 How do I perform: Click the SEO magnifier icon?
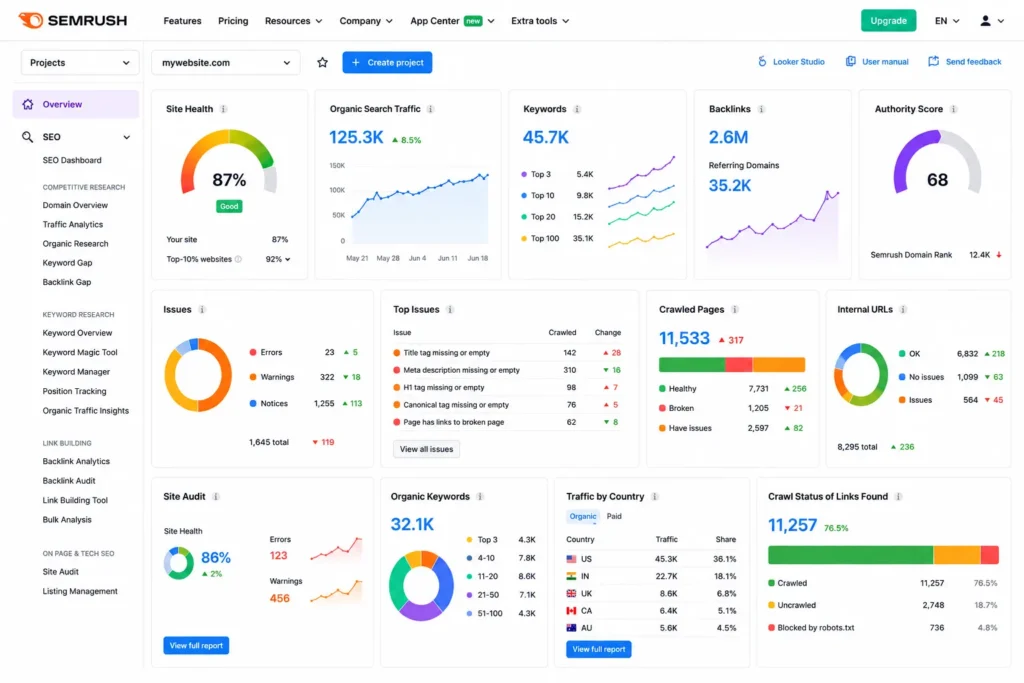[27, 136]
